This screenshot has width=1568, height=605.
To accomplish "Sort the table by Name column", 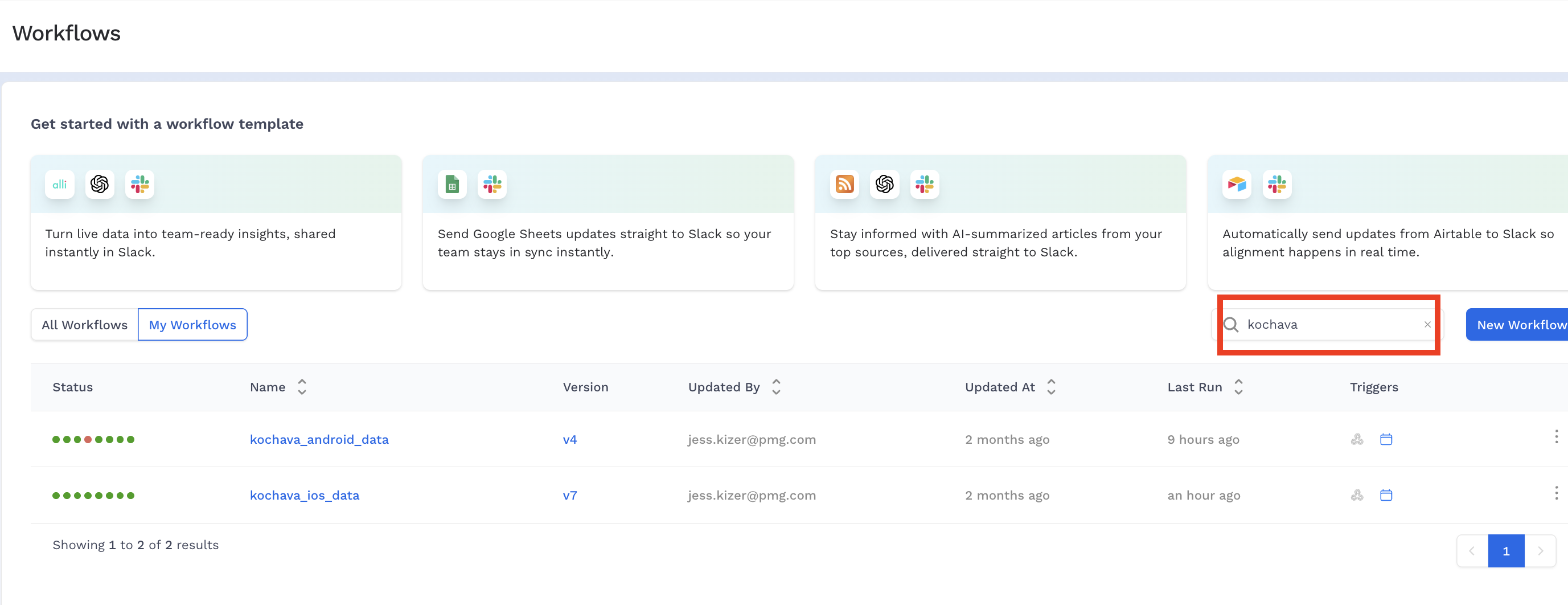I will click(302, 387).
